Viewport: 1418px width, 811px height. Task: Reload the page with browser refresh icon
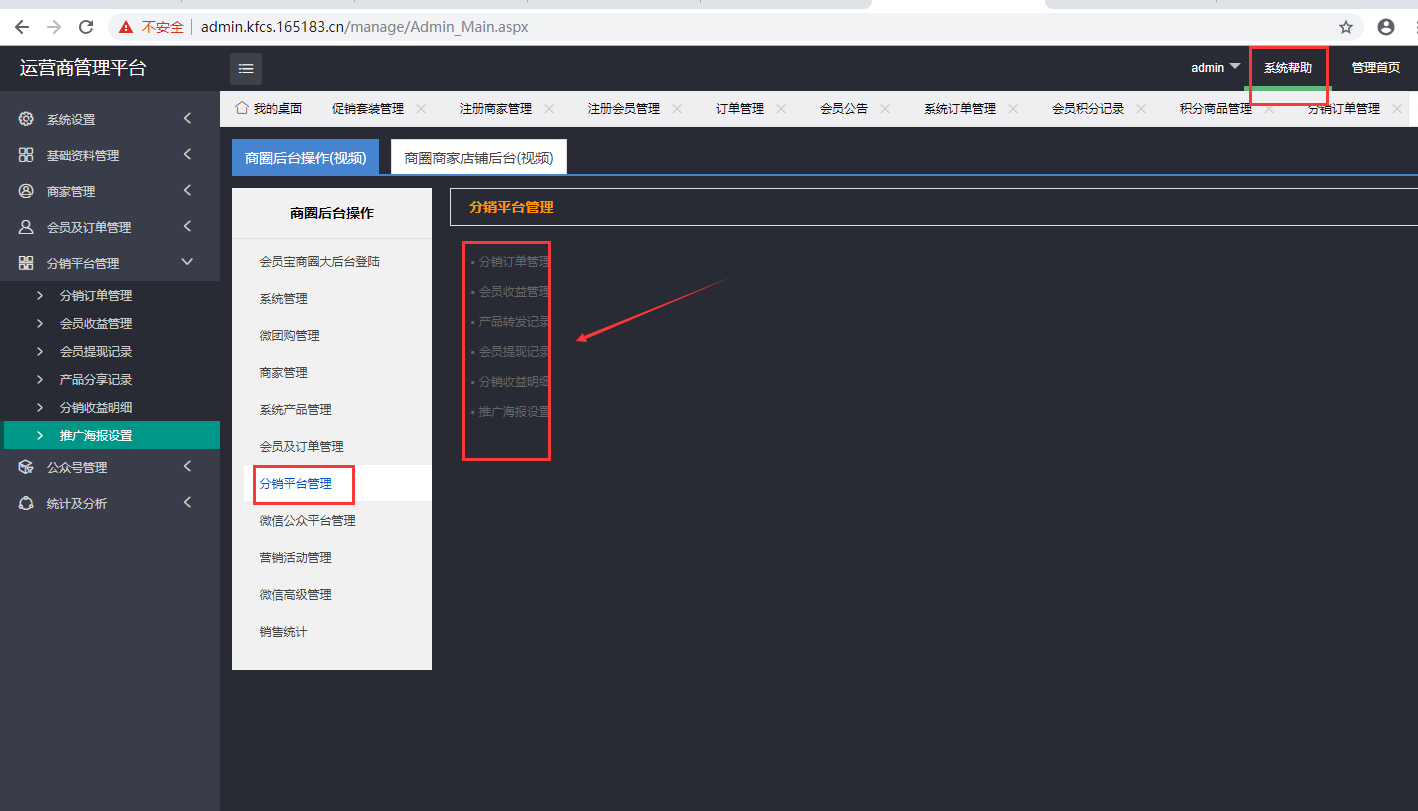[x=86, y=27]
